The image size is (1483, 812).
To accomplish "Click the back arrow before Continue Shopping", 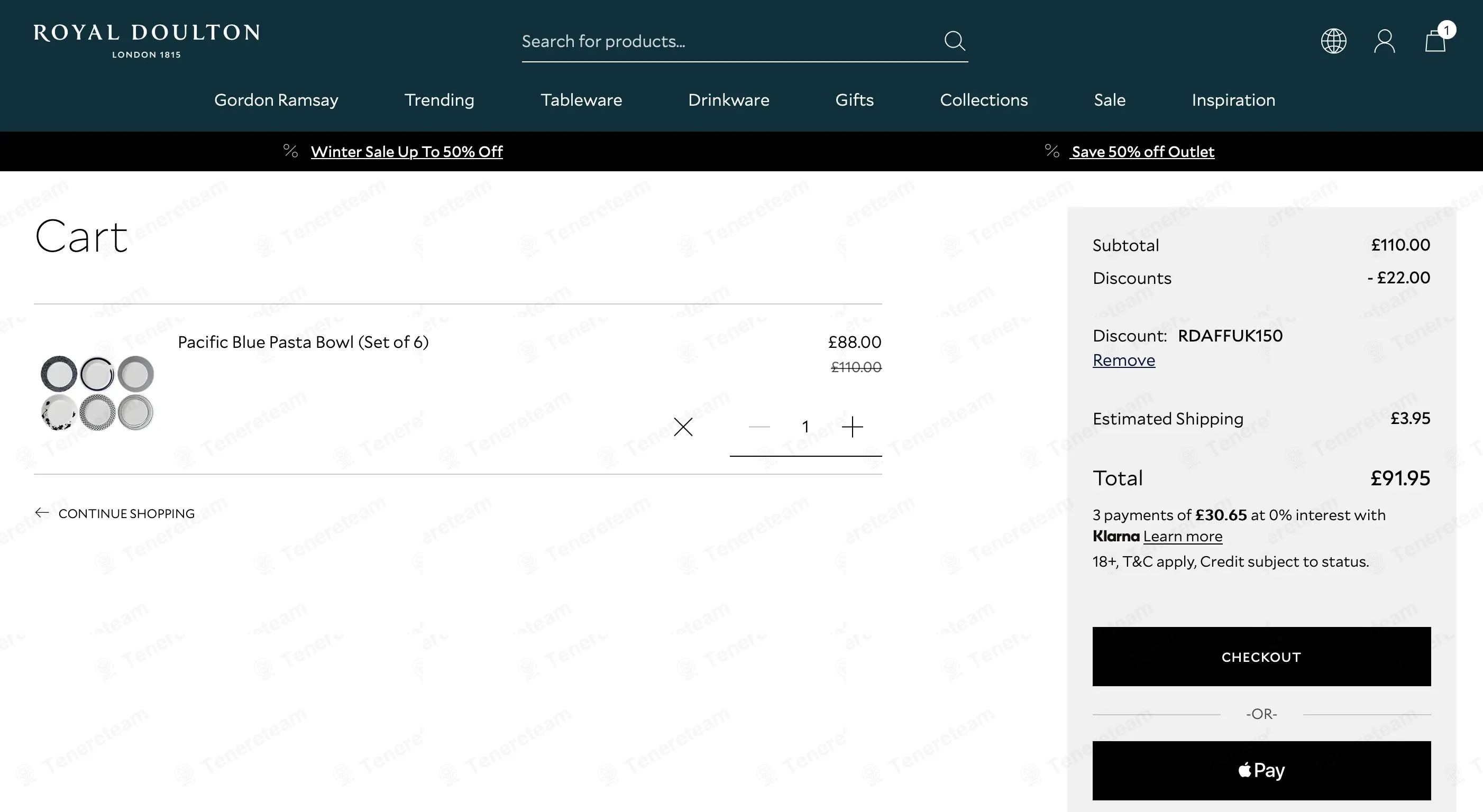I will (42, 513).
